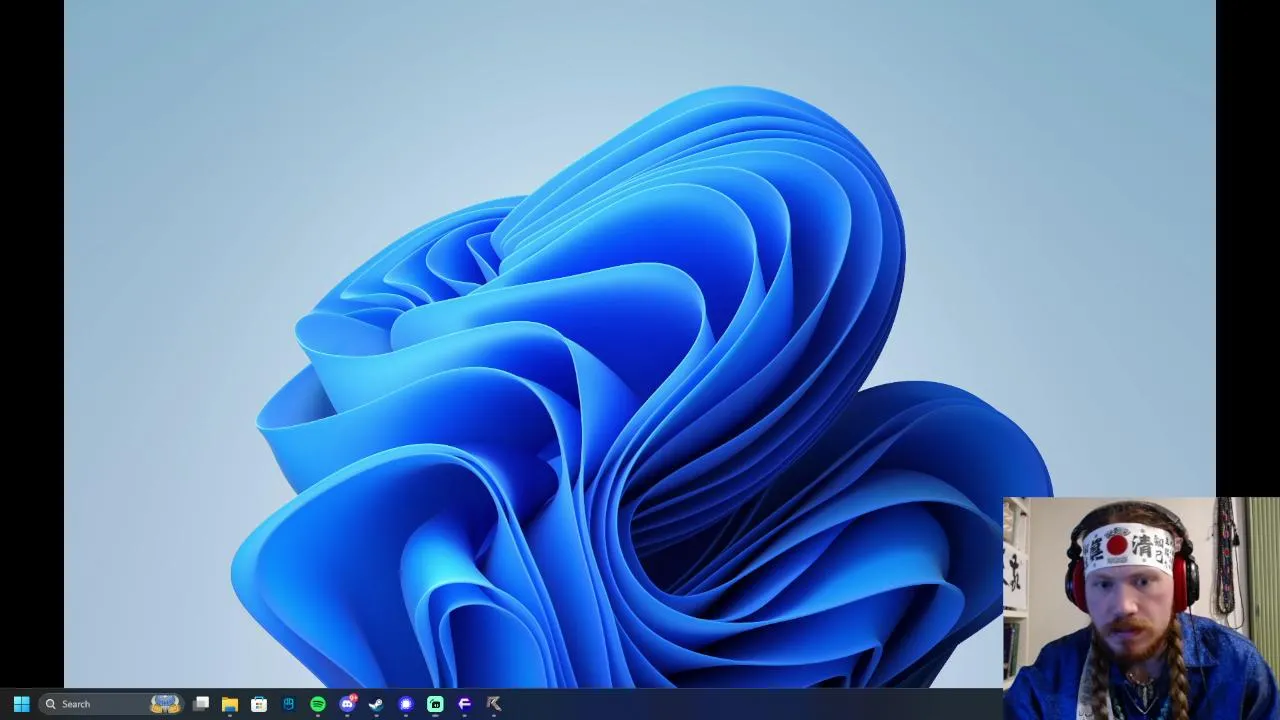Open the gray K-shaped app icon

pos(494,704)
